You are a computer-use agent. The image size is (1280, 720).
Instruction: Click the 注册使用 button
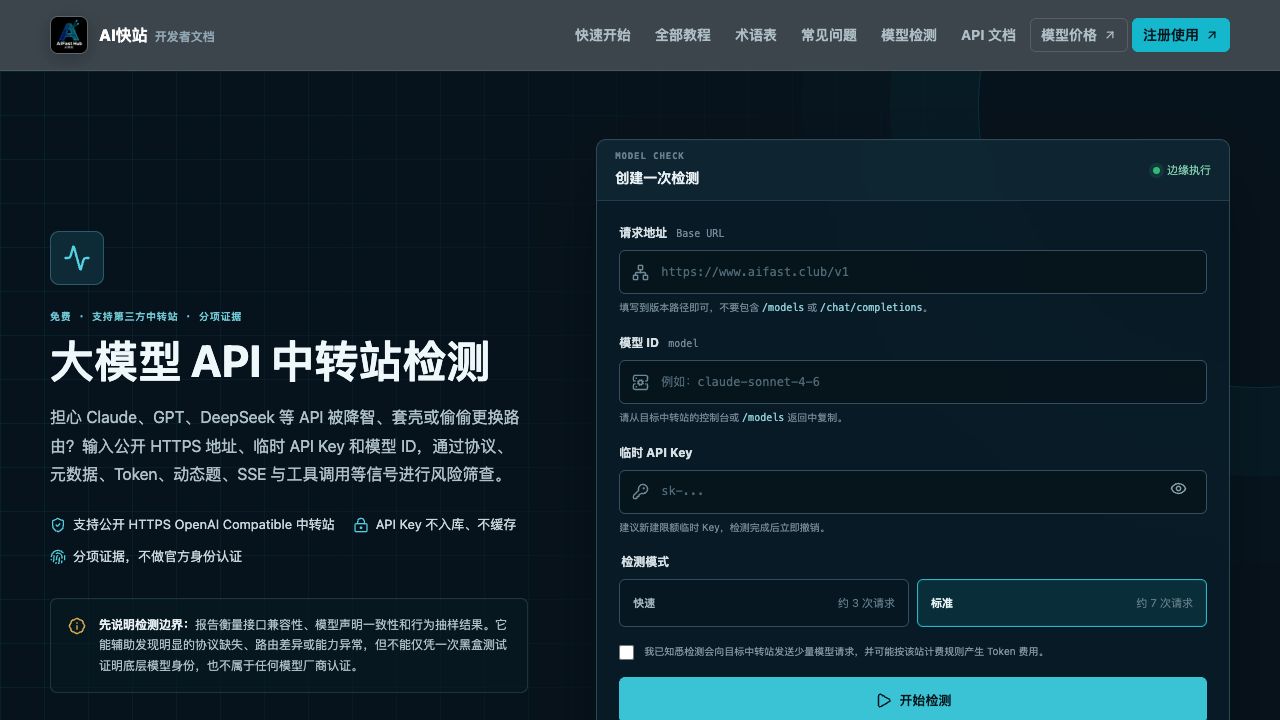click(1181, 35)
